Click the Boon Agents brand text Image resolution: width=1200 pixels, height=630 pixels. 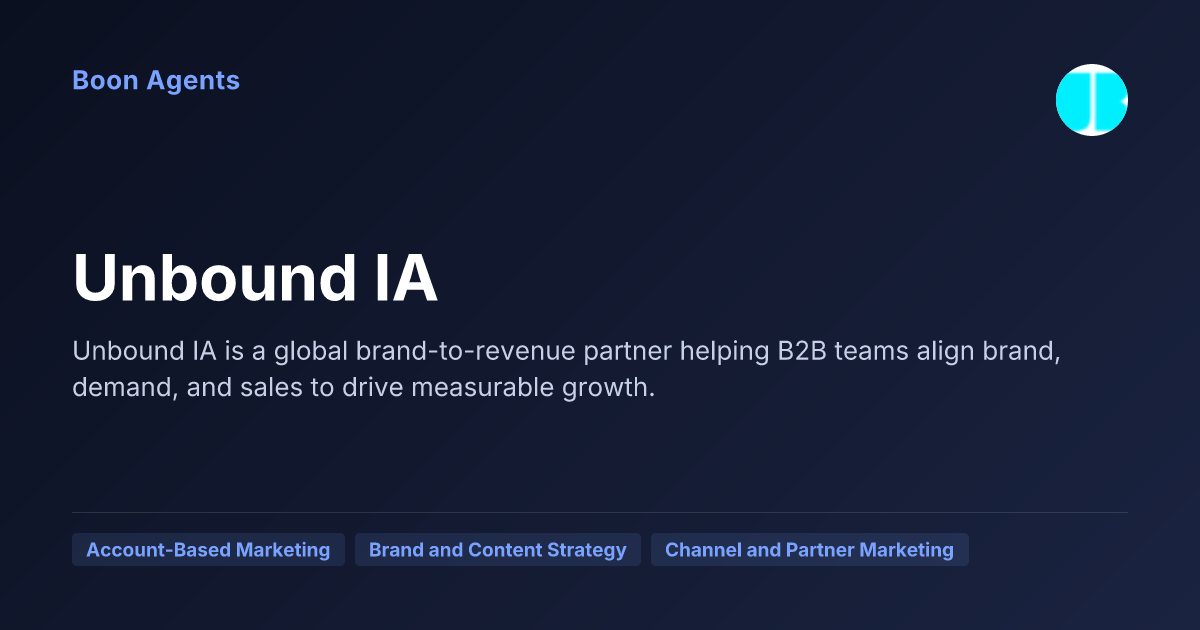[156, 81]
